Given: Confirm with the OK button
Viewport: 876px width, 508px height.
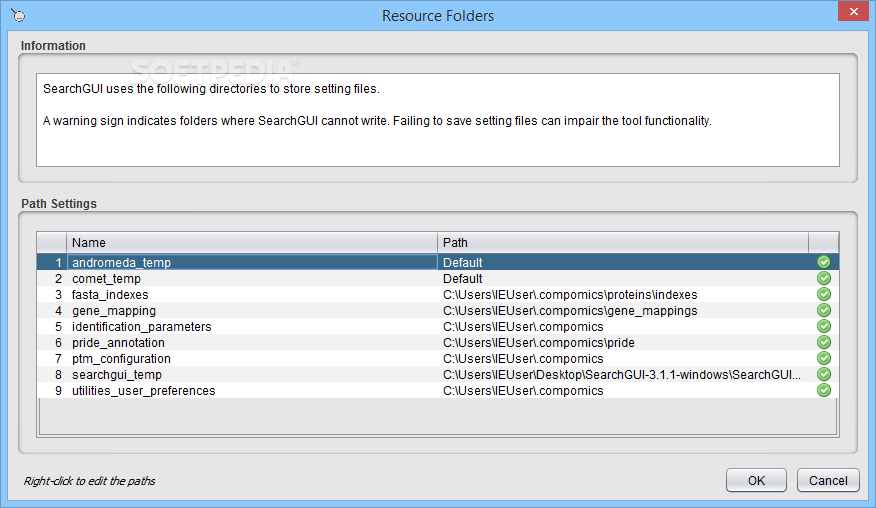Looking at the screenshot, I should pyautogui.click(x=756, y=481).
